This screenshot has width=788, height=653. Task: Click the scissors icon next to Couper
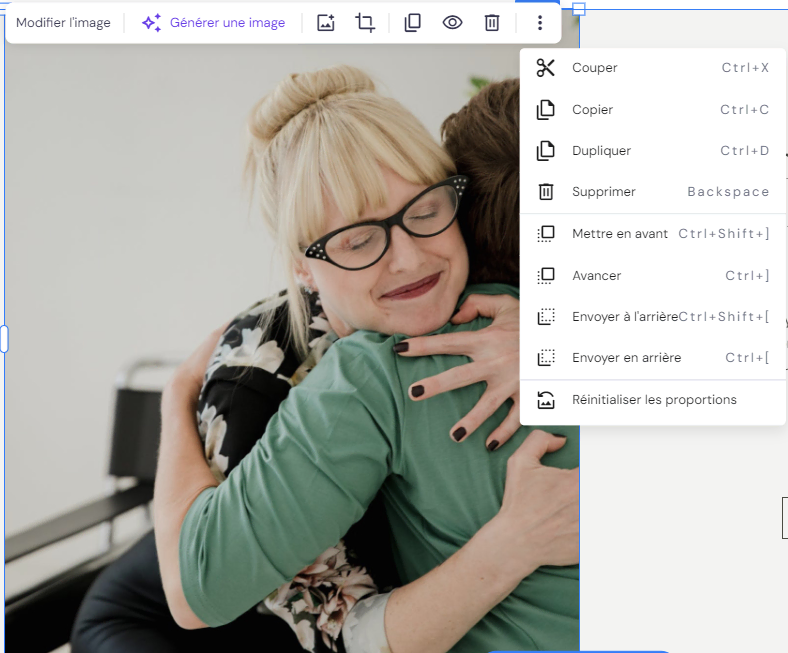click(545, 68)
